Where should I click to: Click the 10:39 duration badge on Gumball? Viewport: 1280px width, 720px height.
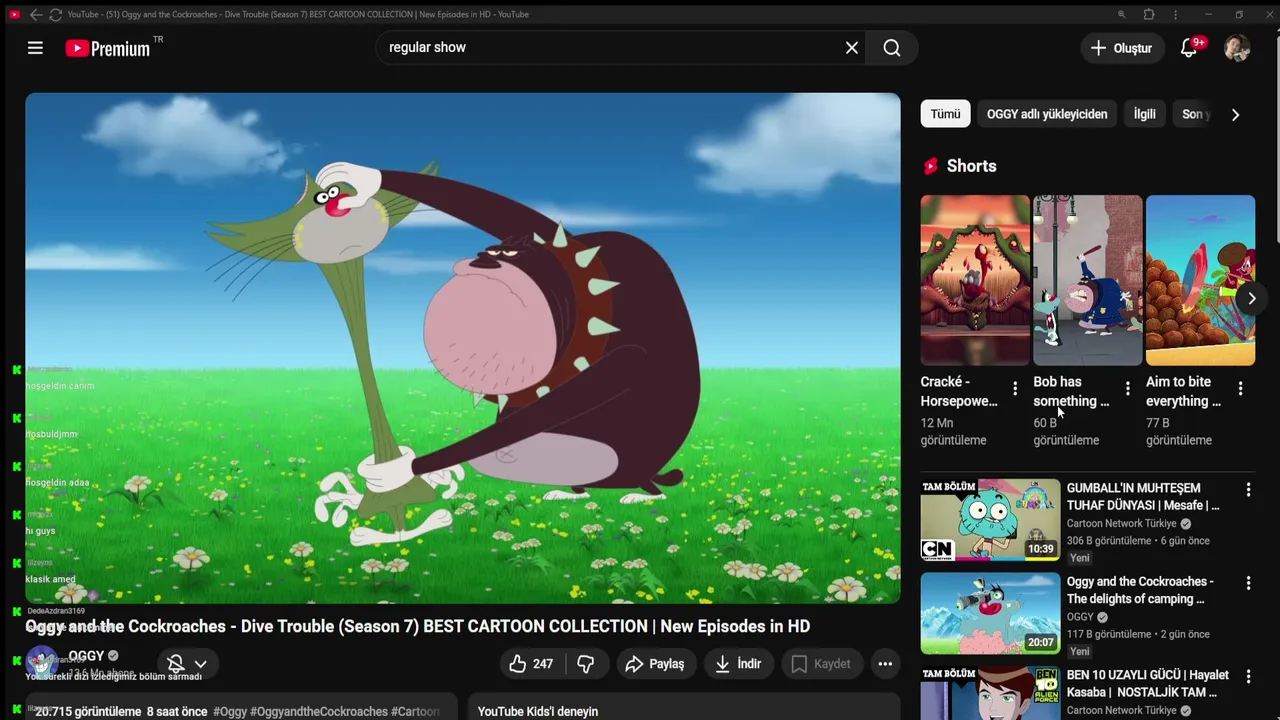point(1041,549)
